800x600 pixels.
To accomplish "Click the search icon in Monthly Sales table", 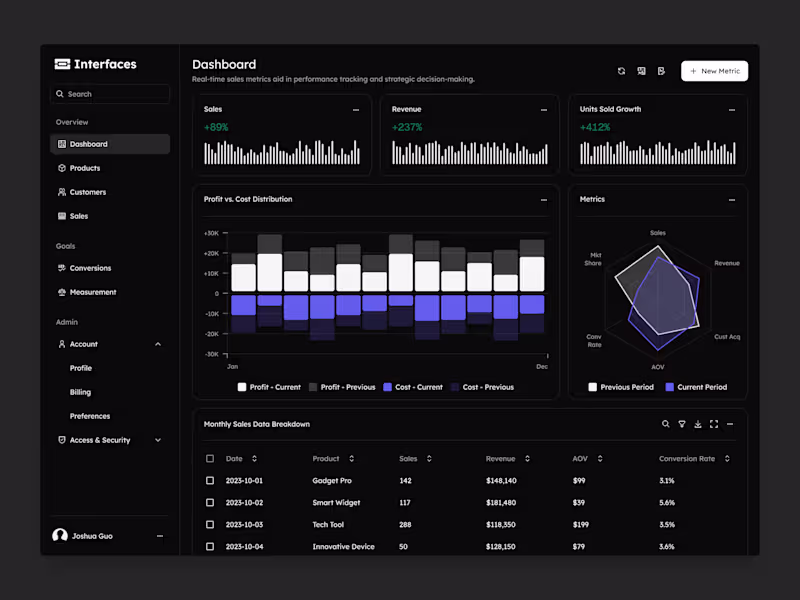I will click(x=665, y=424).
